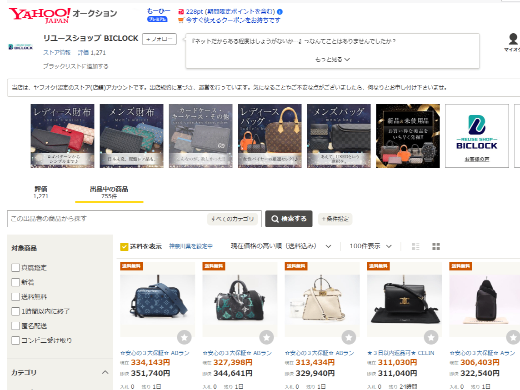Open the prefecture shipping setting link
This screenshot has height=390, width=520.
pos(191,246)
